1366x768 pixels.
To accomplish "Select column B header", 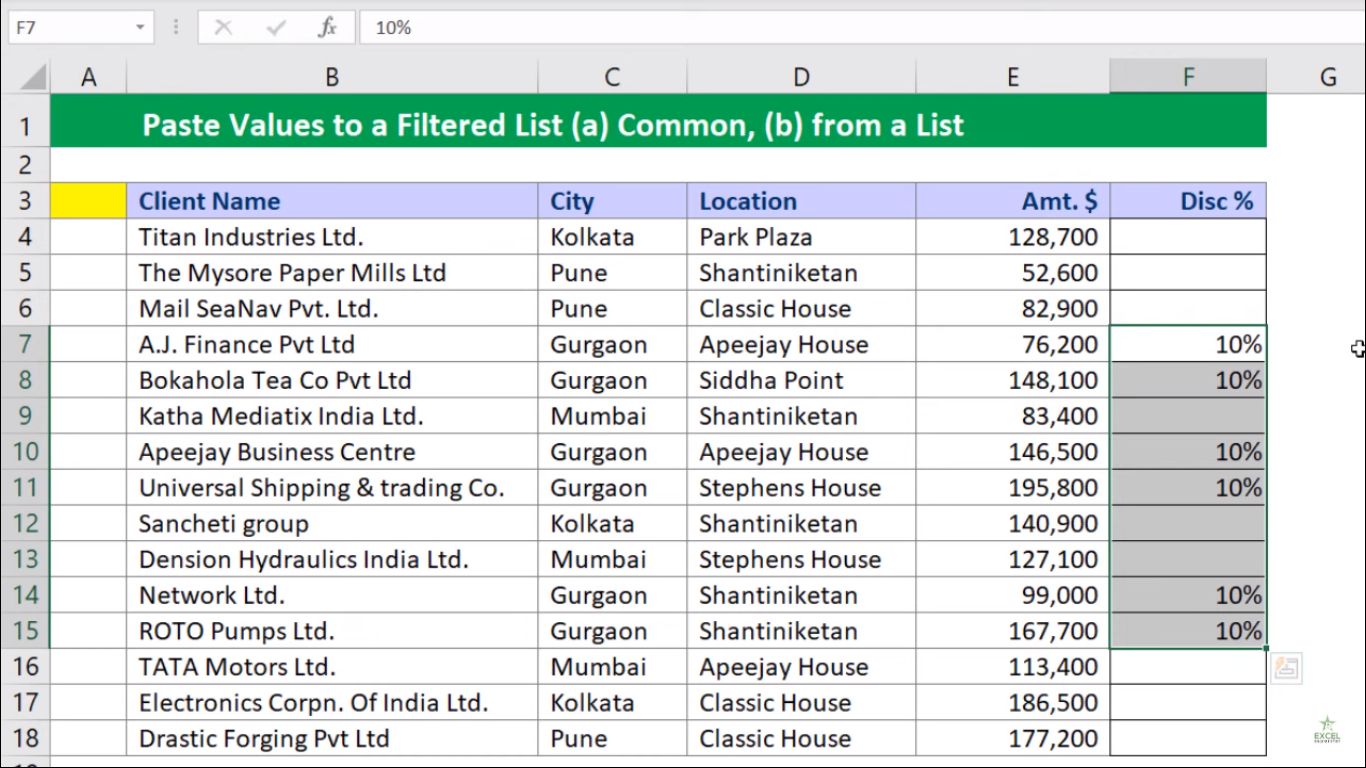I will pos(332,76).
